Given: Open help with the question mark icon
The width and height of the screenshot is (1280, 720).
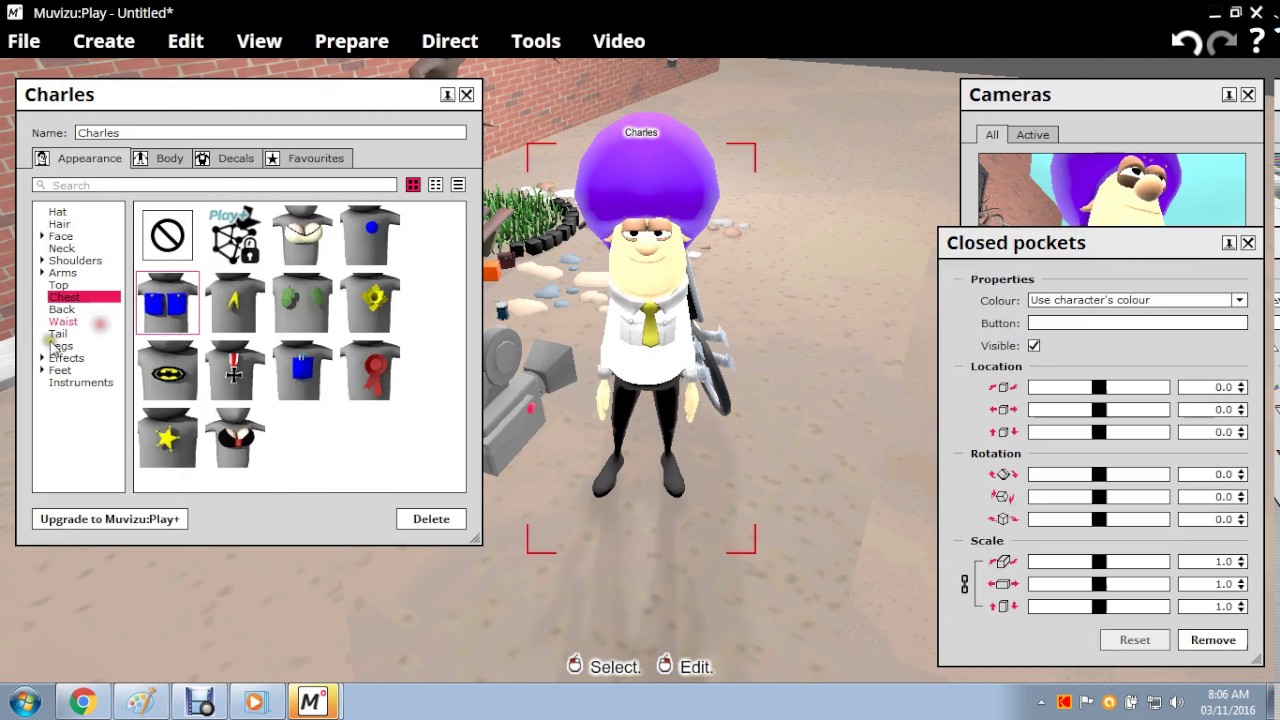Looking at the screenshot, I should [x=1257, y=41].
